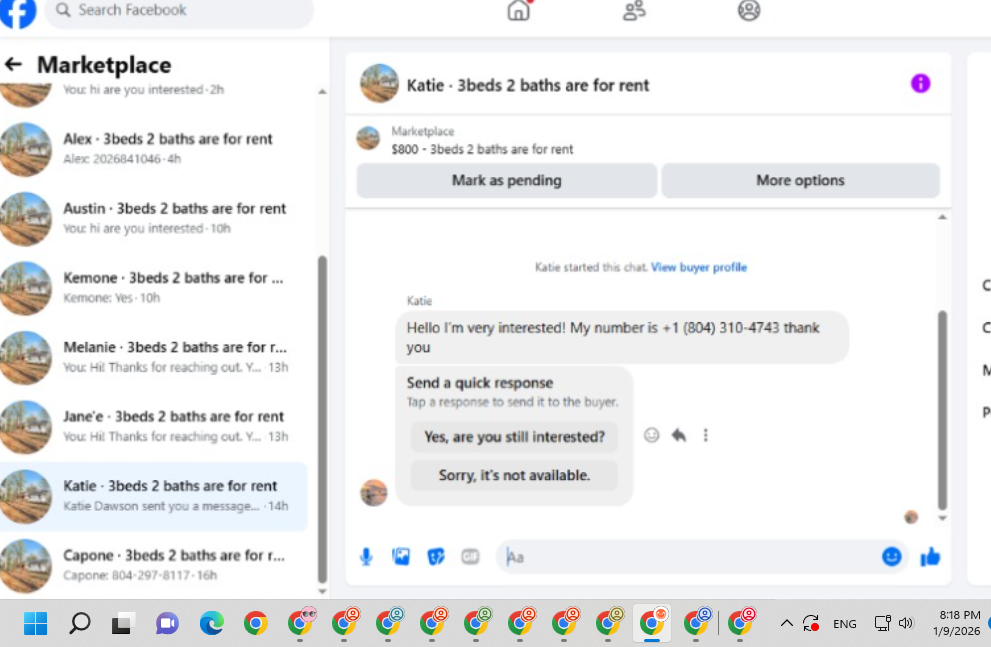
Task: Open the Facebook logo home link
Action: click(18, 11)
